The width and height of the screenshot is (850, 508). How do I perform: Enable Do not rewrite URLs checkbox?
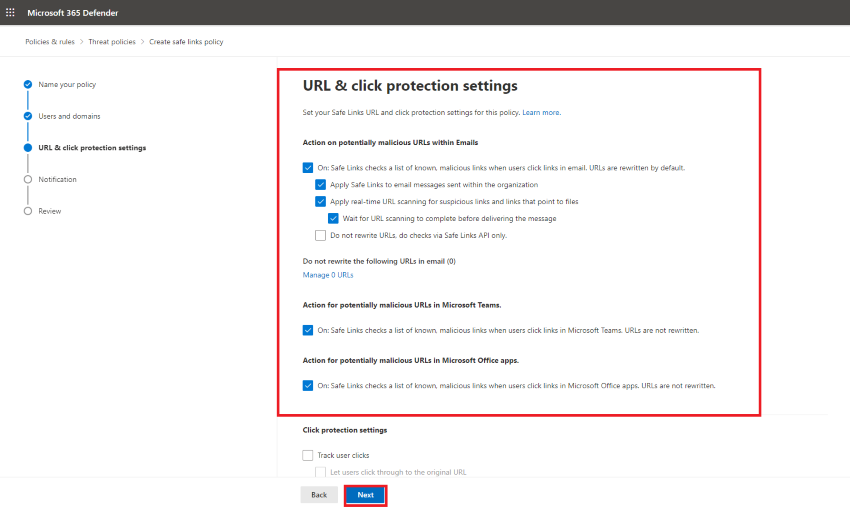tap(320, 235)
